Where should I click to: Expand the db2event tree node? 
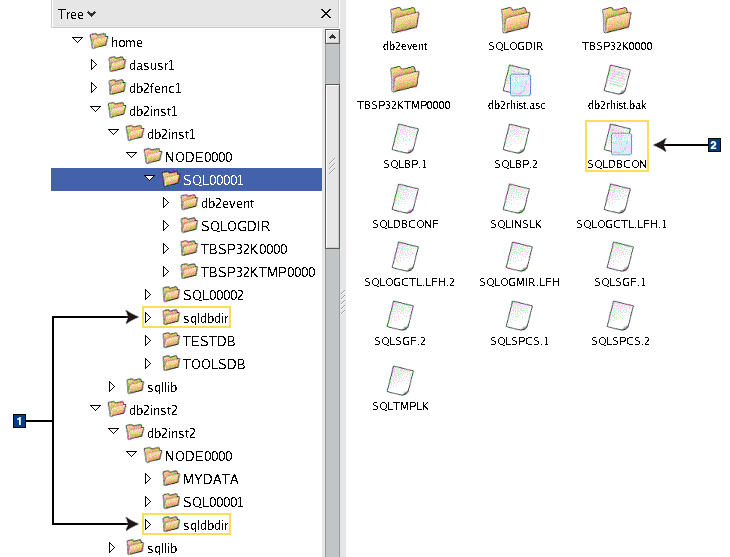point(166,203)
